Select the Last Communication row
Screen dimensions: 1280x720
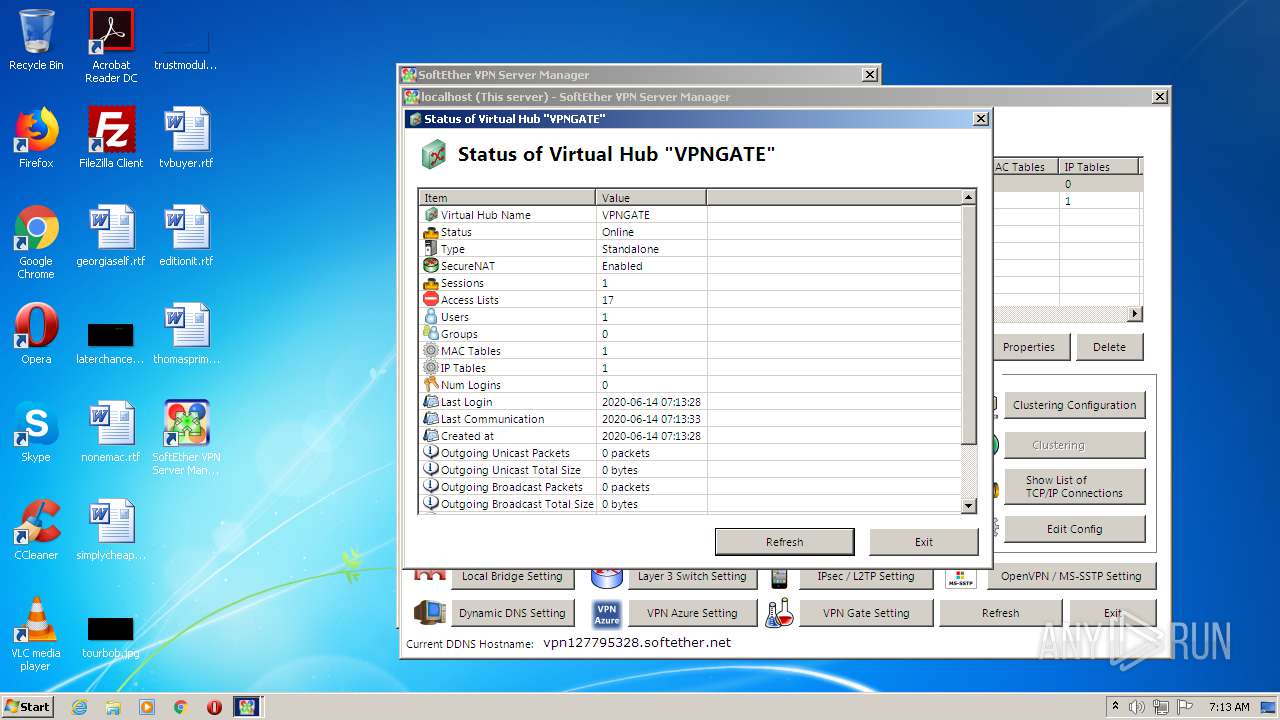(x=689, y=418)
